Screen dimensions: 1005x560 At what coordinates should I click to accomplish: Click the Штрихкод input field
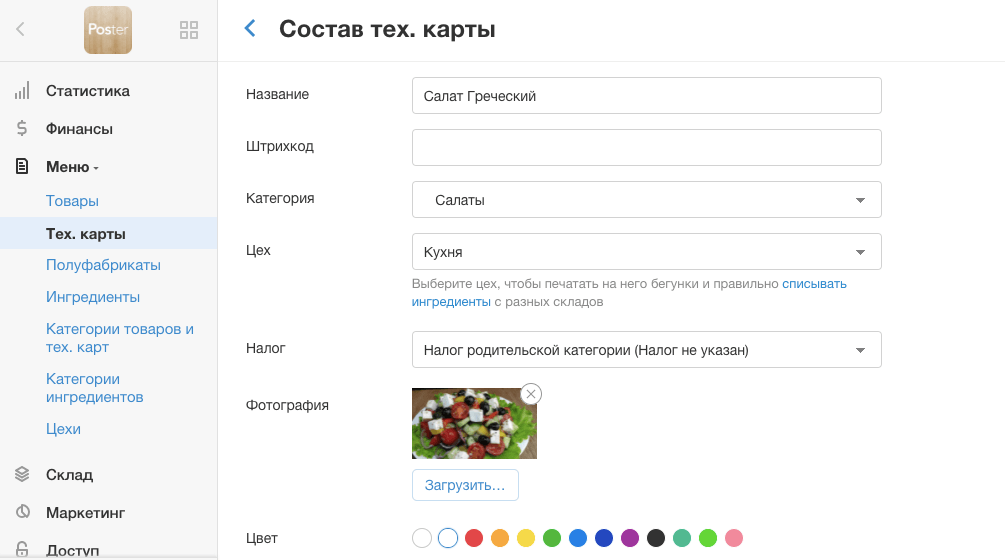[x=646, y=147]
